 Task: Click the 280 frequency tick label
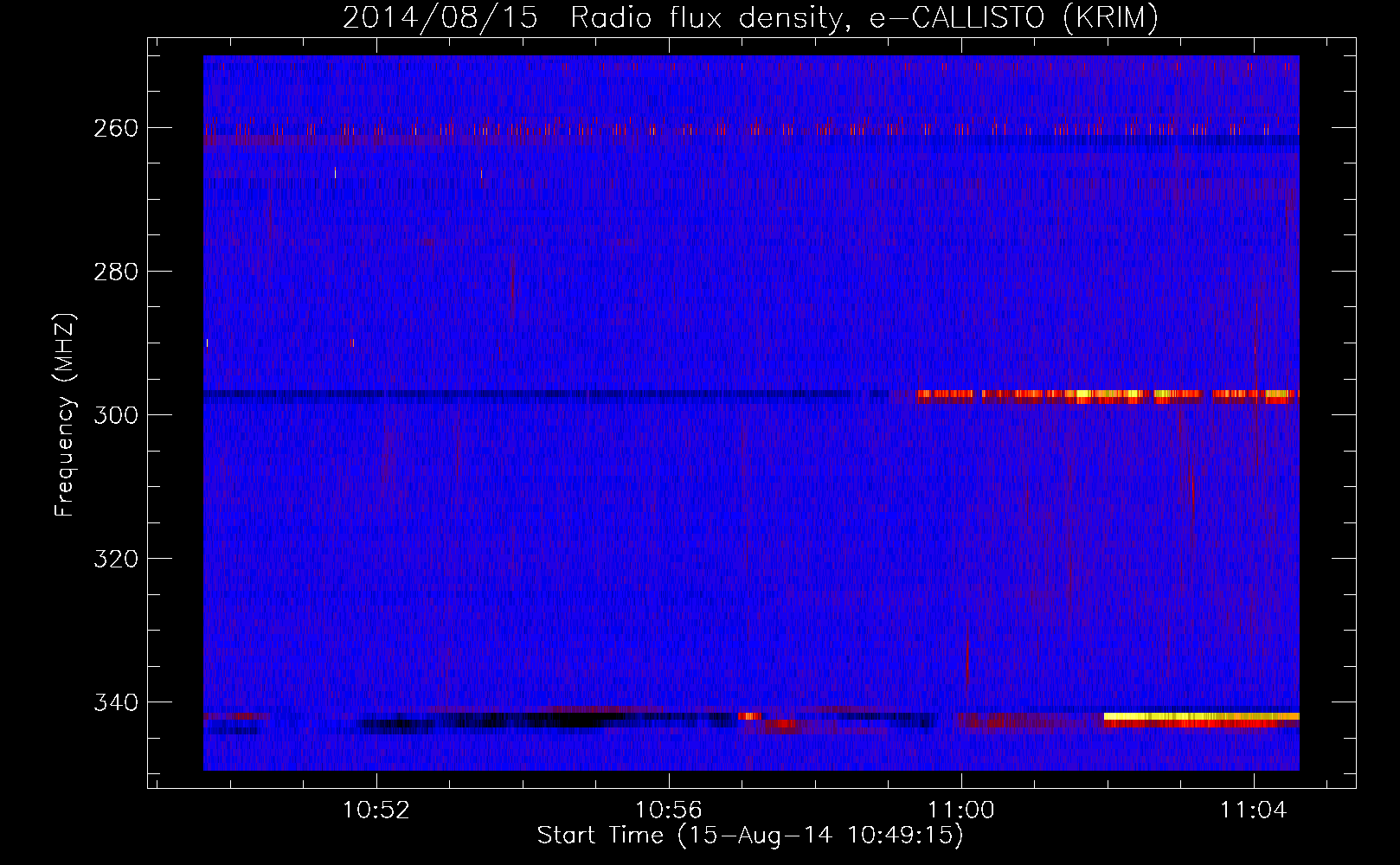point(116,272)
